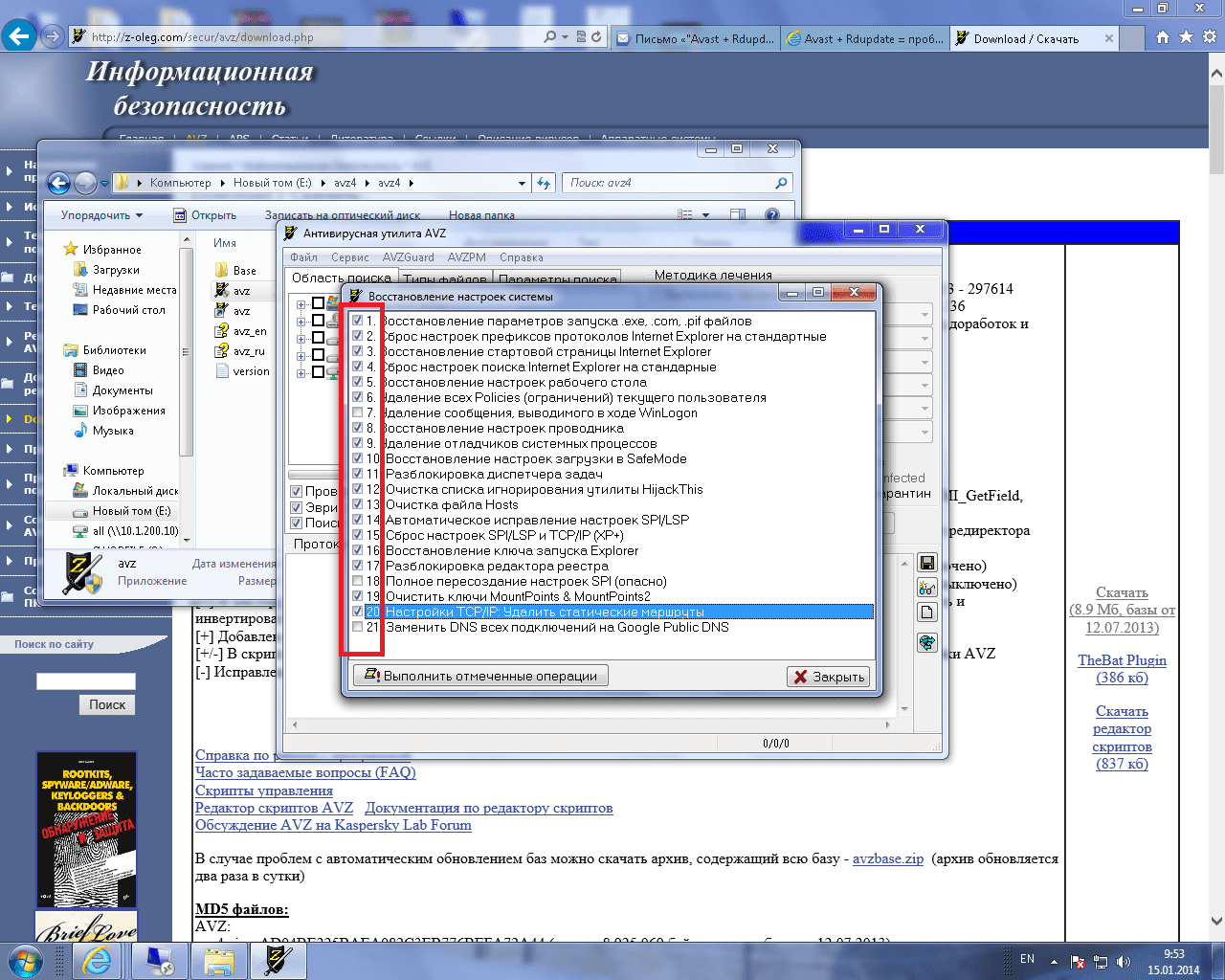Open Internet Explorer from the taskbar
Viewport: 1225px width, 980px height.
click(97, 960)
